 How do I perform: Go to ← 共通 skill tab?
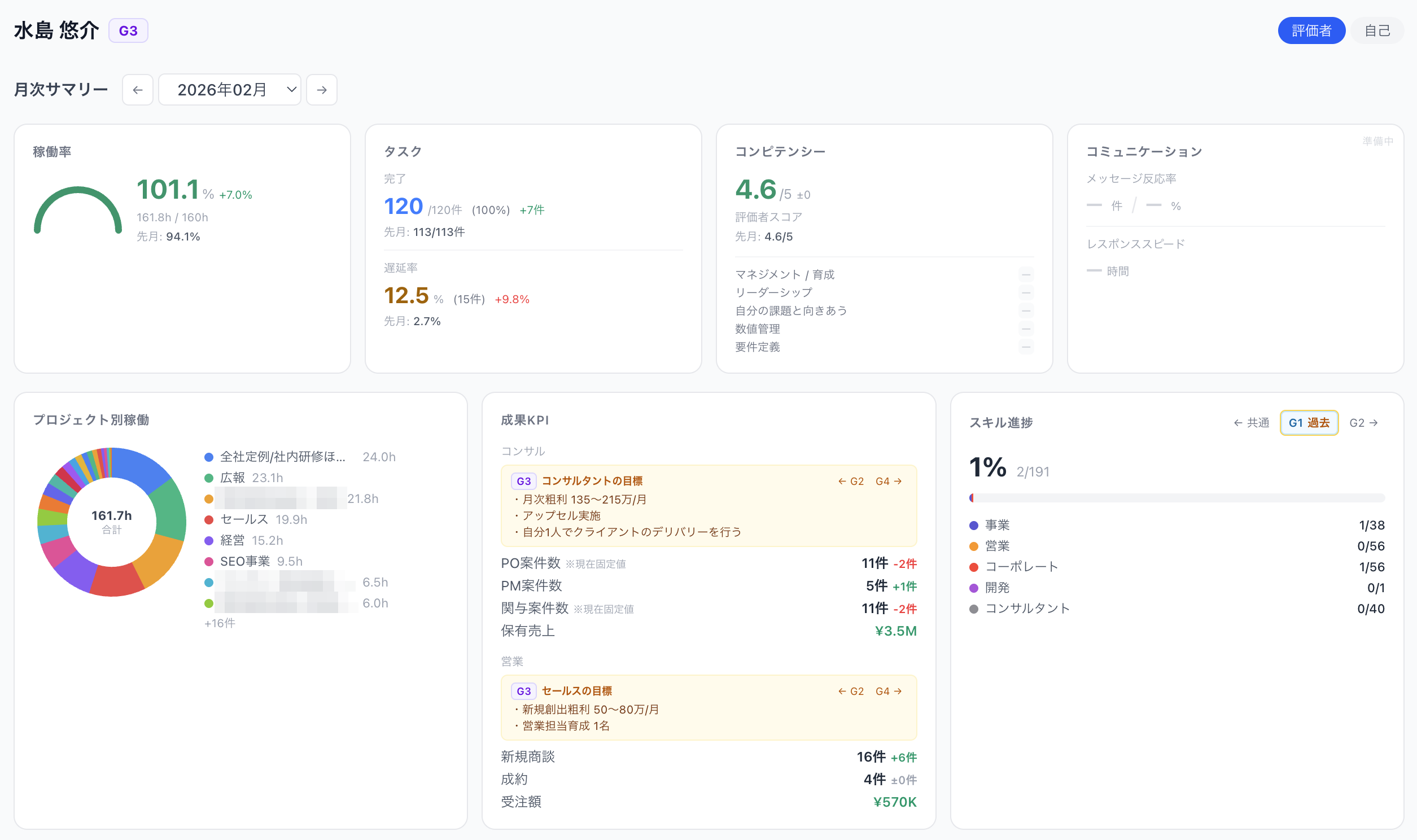coord(1251,423)
